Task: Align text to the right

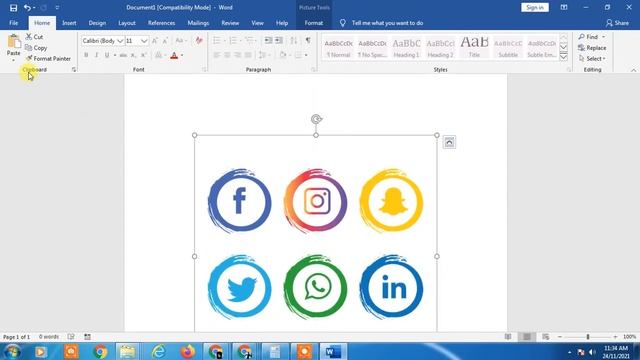Action: [238, 55]
